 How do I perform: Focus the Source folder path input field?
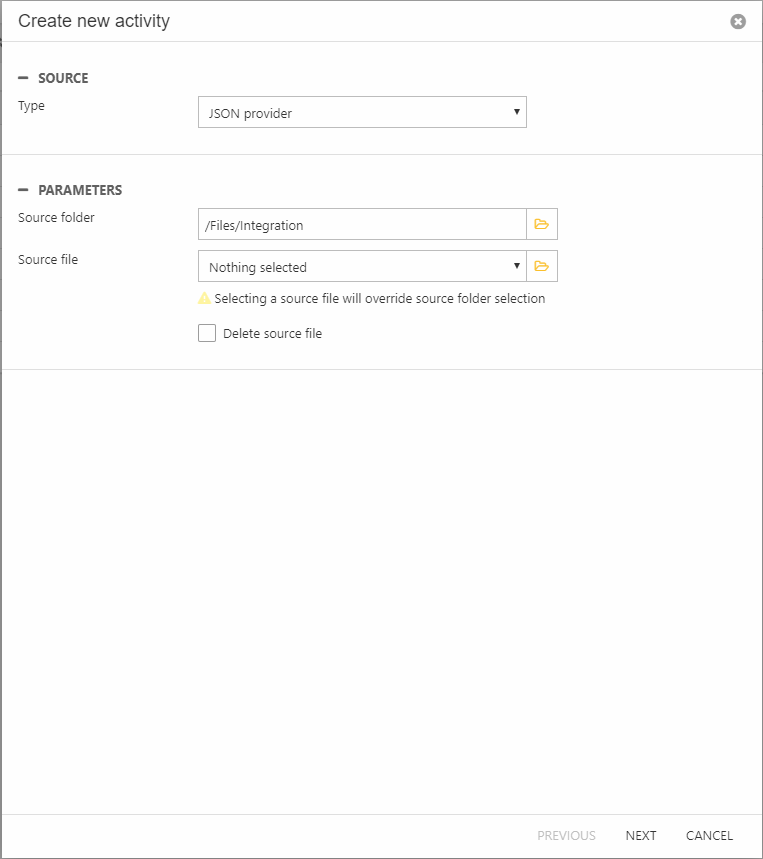pyautogui.click(x=362, y=225)
